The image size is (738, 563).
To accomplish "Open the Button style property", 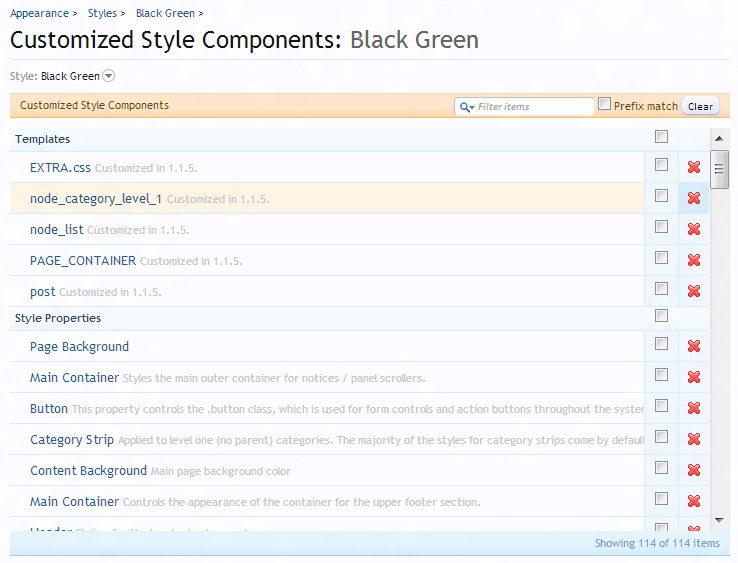I will (x=49, y=409).
